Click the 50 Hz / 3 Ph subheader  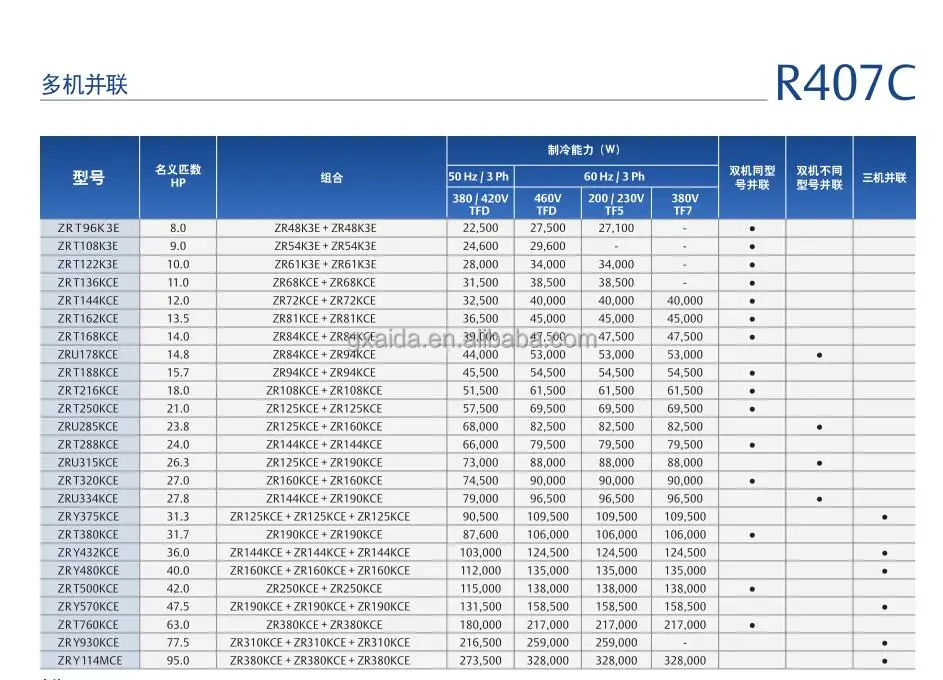pyautogui.click(x=479, y=177)
